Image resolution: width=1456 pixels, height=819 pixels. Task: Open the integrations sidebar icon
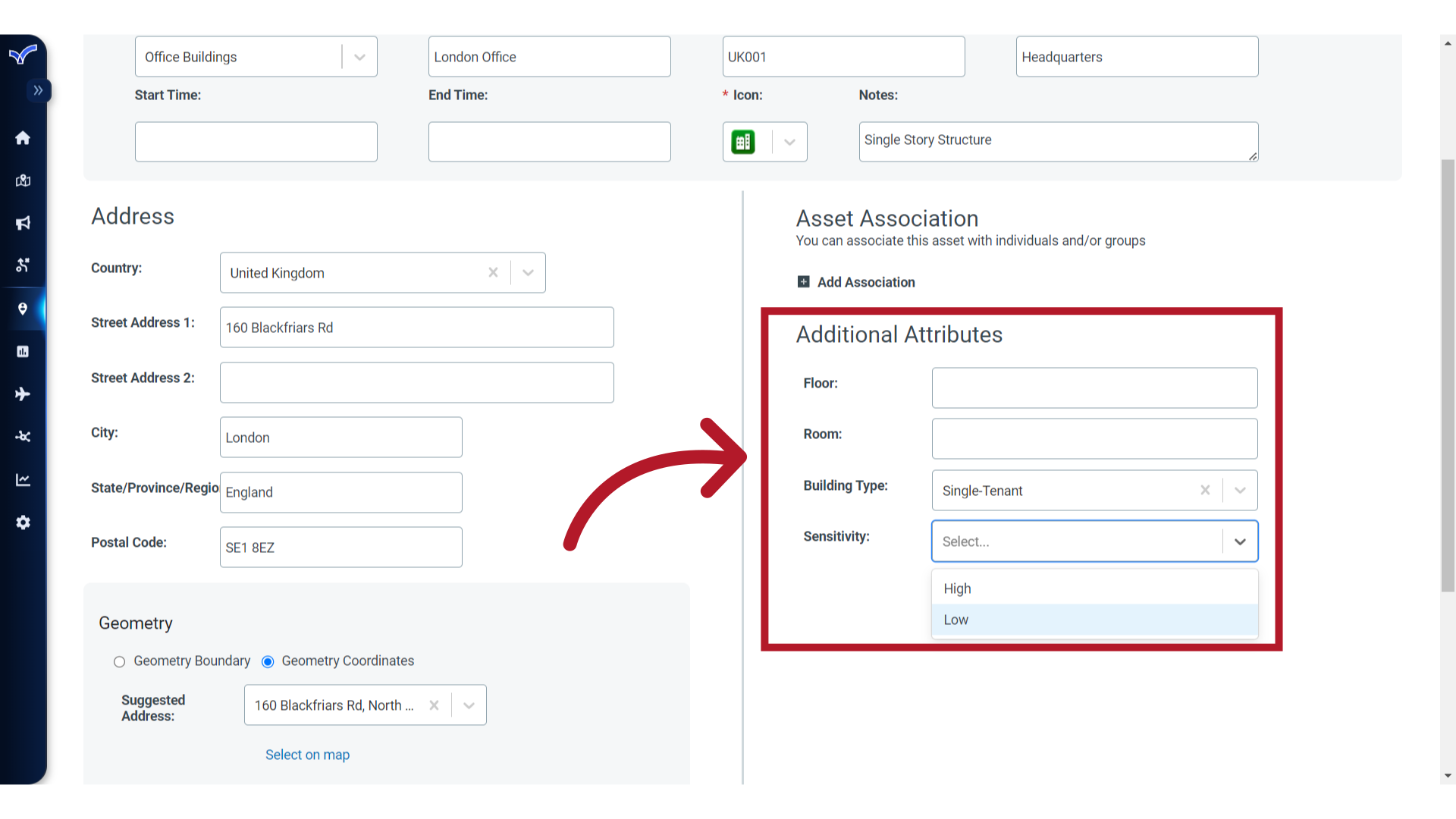23,437
